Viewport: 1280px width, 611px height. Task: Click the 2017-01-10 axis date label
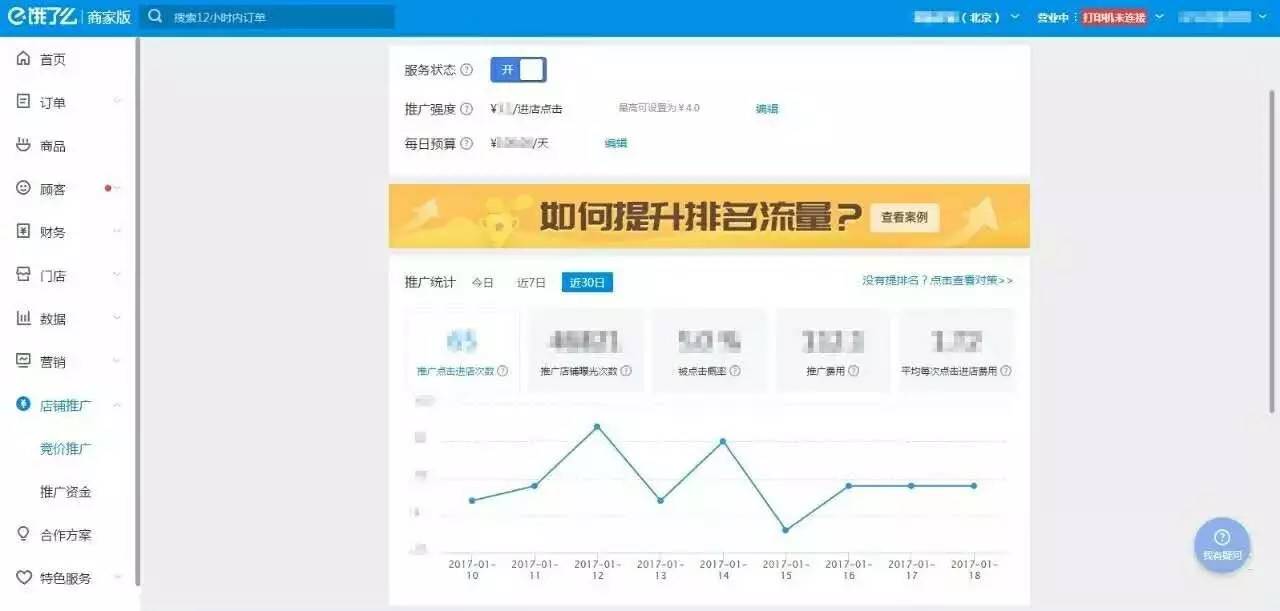[472, 570]
